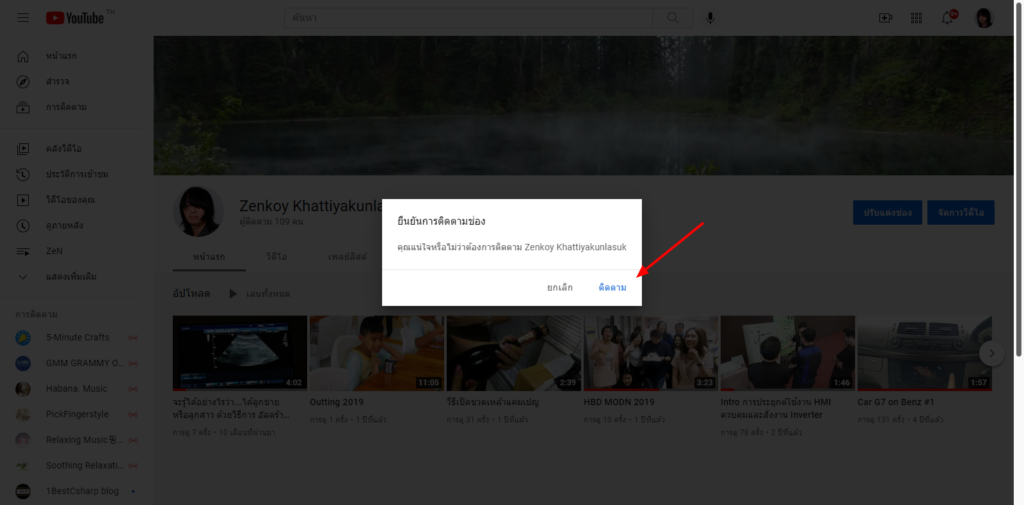Open 5-Minute Crafts subscription

[x=76, y=338]
